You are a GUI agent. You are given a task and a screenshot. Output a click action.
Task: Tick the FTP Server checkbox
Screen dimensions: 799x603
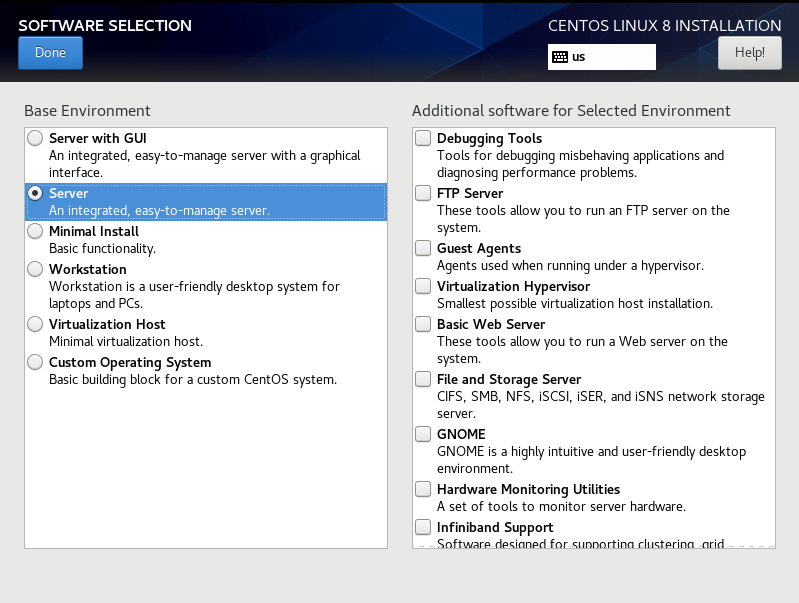coord(423,193)
